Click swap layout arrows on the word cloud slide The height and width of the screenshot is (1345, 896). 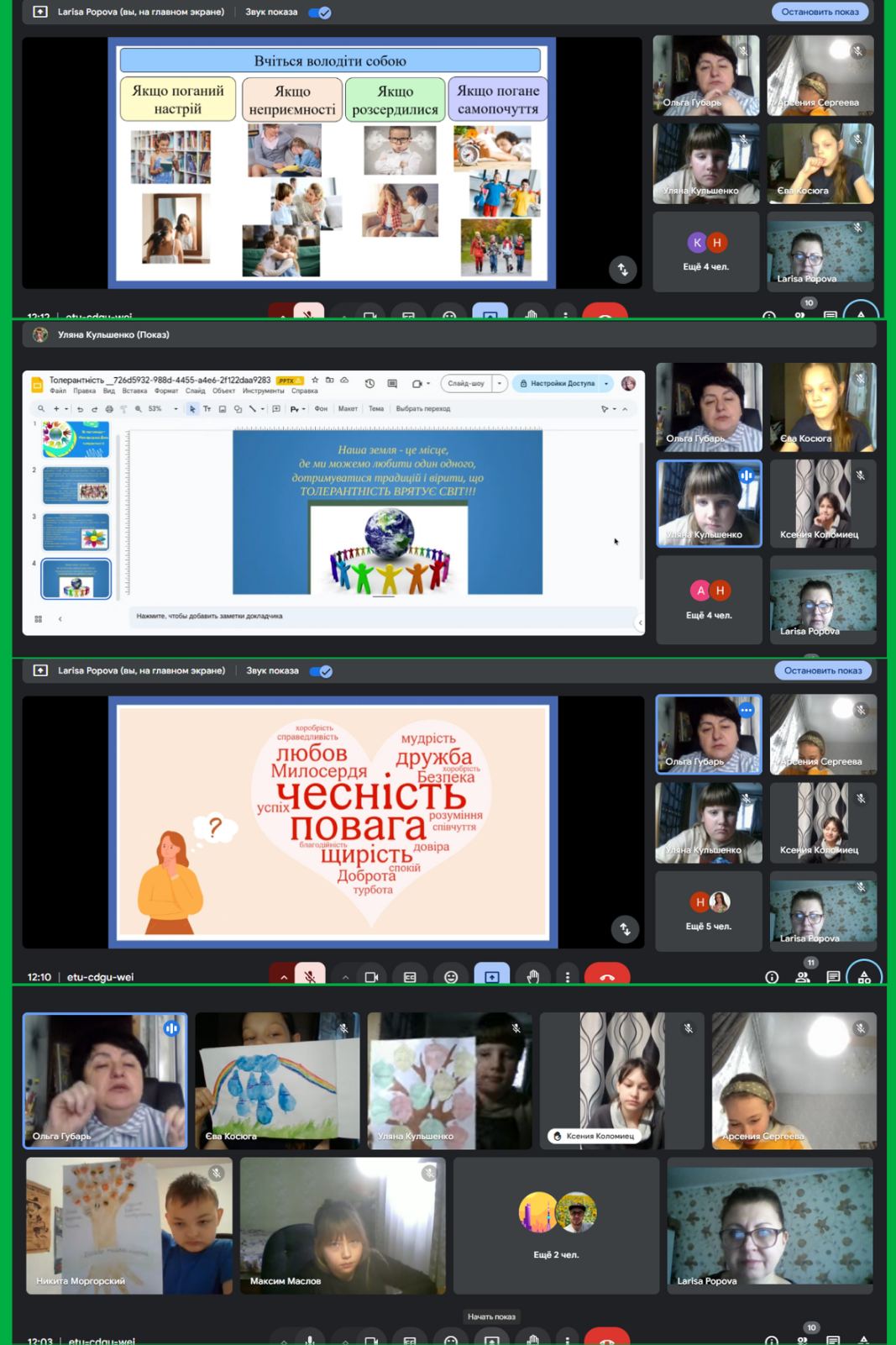tap(625, 929)
